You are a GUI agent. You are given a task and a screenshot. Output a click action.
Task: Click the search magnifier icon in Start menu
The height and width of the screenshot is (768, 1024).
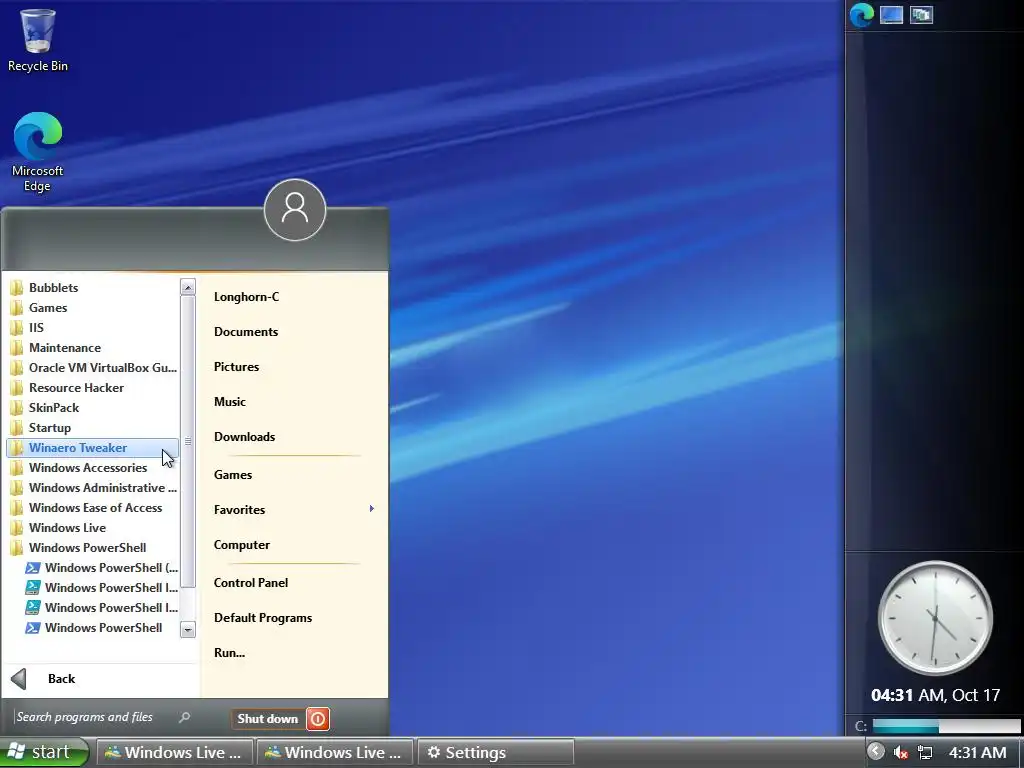(x=185, y=717)
